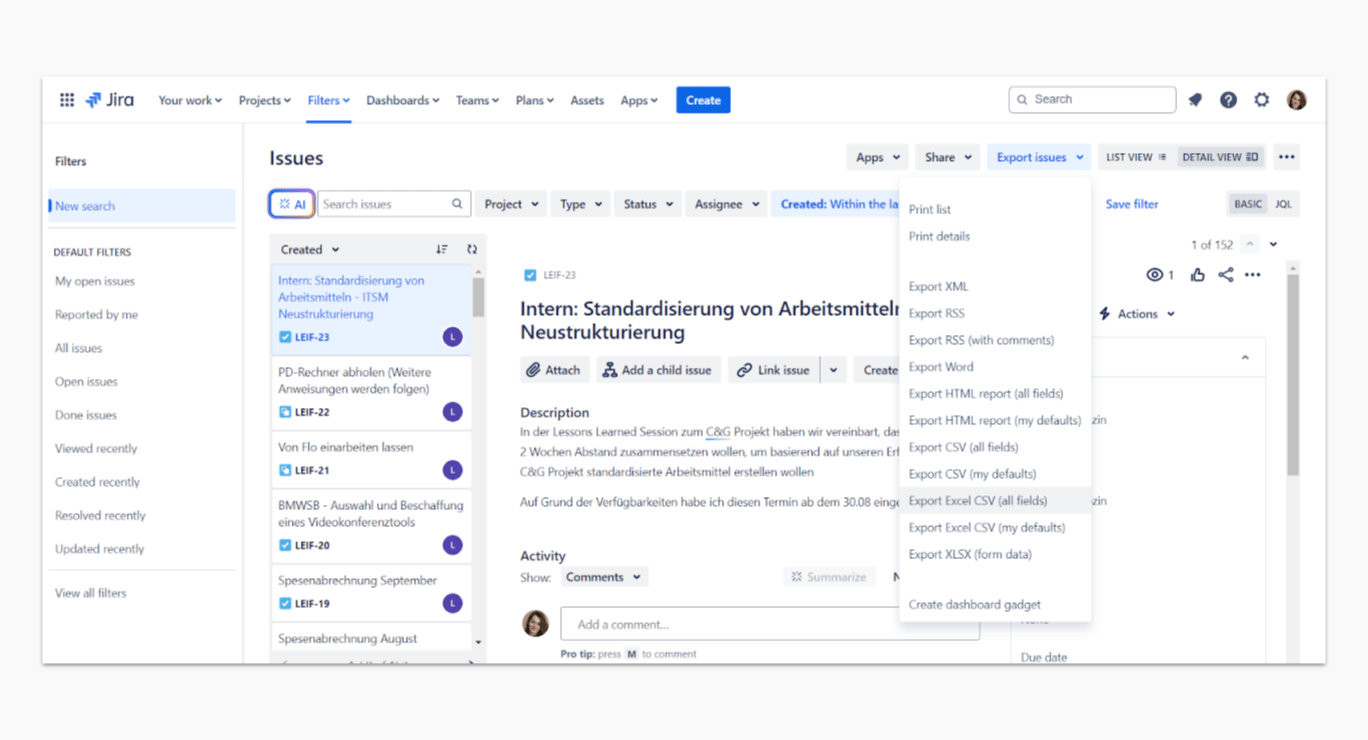The width and height of the screenshot is (1368, 740).
Task: Click the issue list vertical scrollbar
Action: [x=478, y=298]
